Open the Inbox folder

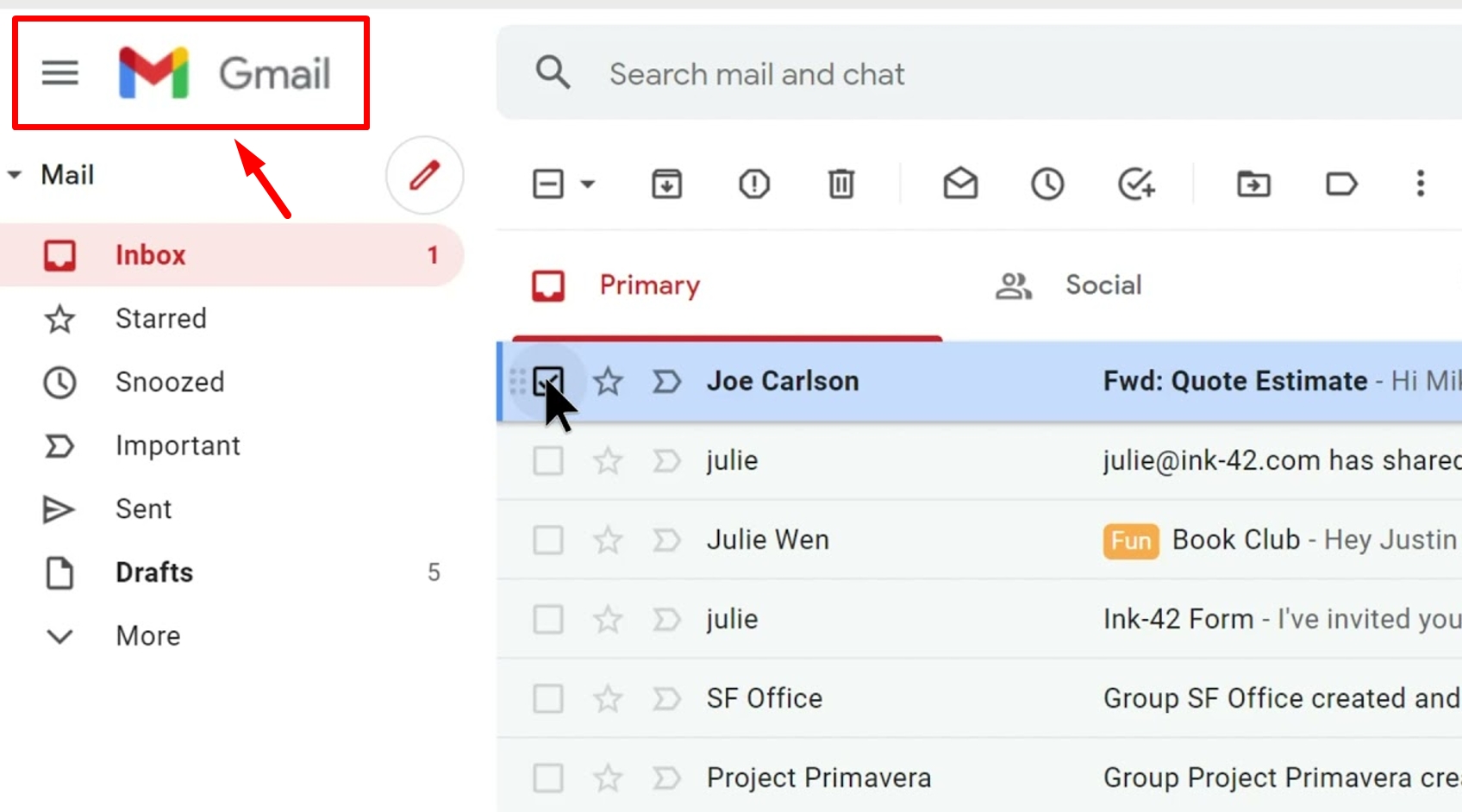[232, 255]
